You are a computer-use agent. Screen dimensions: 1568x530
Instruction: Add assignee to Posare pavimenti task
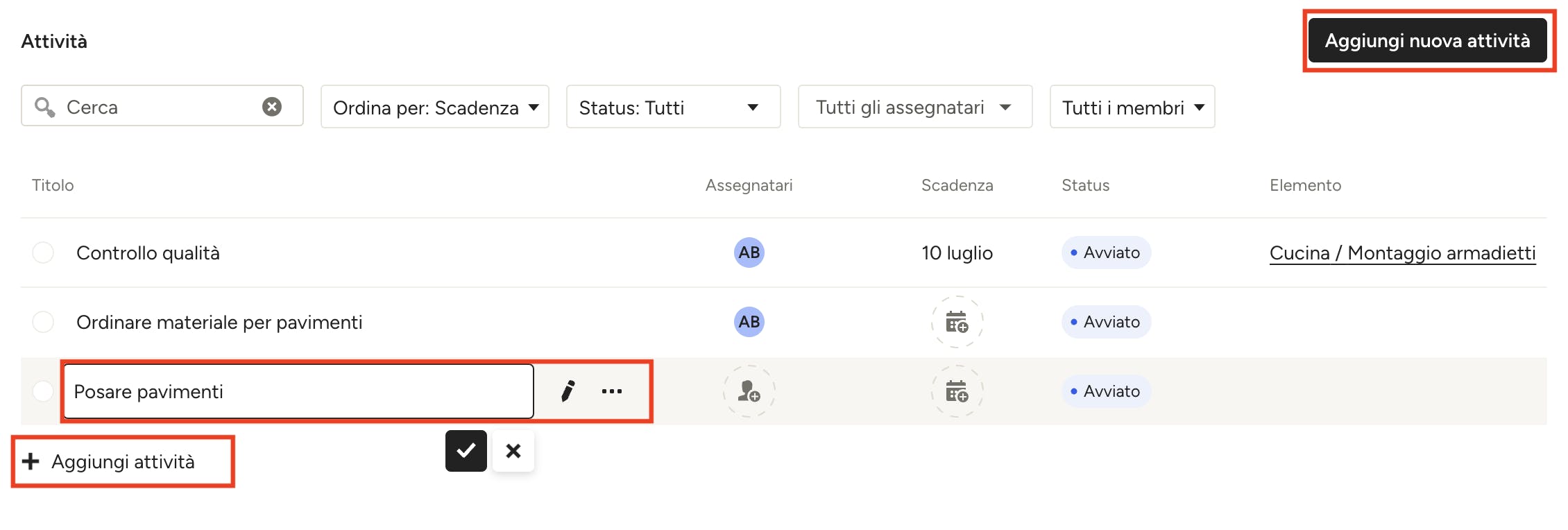pos(749,391)
